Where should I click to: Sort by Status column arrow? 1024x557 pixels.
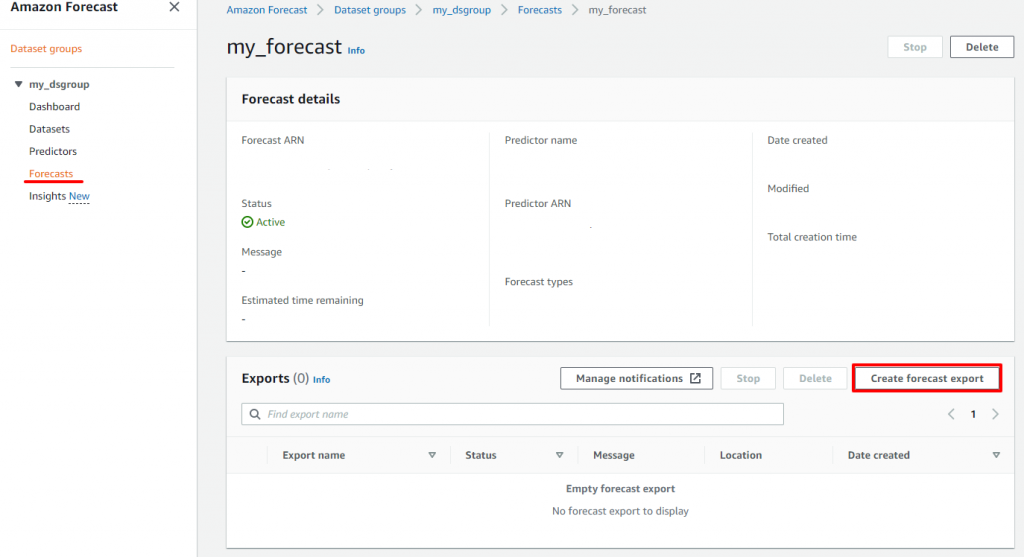click(x=560, y=455)
